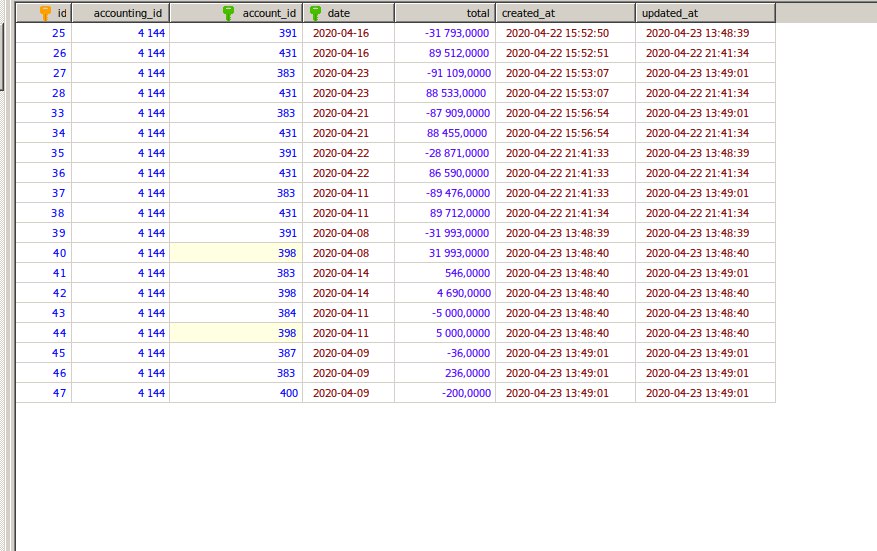
Task: Click total cell -91 109,0000
Action: pyautogui.click(x=445, y=73)
